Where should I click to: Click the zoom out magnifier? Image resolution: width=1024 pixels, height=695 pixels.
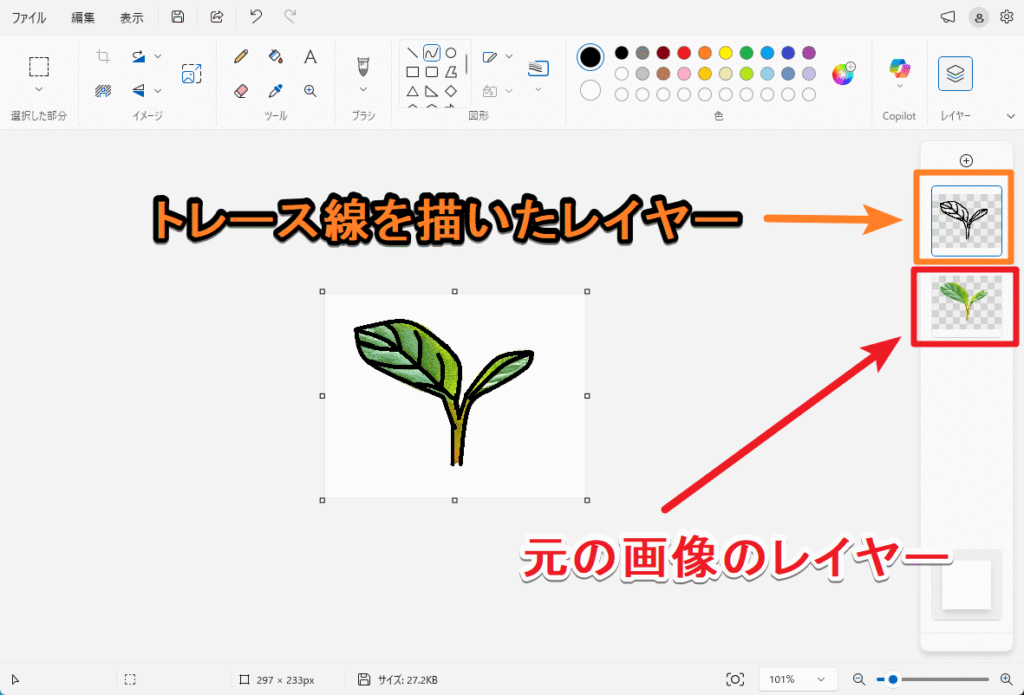click(x=859, y=680)
